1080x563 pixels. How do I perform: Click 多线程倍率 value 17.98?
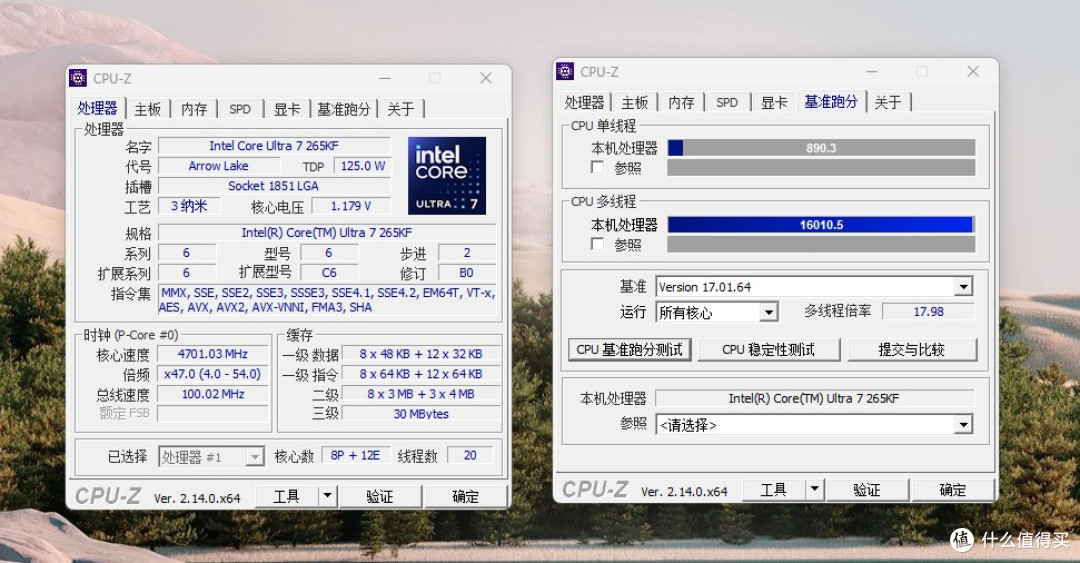928,311
